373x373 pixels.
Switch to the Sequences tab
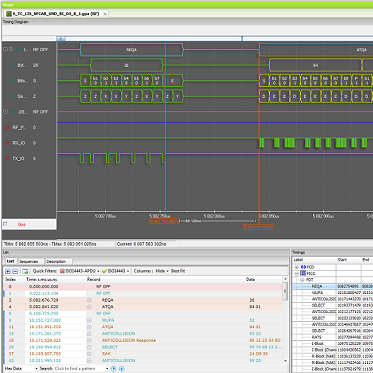point(29,261)
